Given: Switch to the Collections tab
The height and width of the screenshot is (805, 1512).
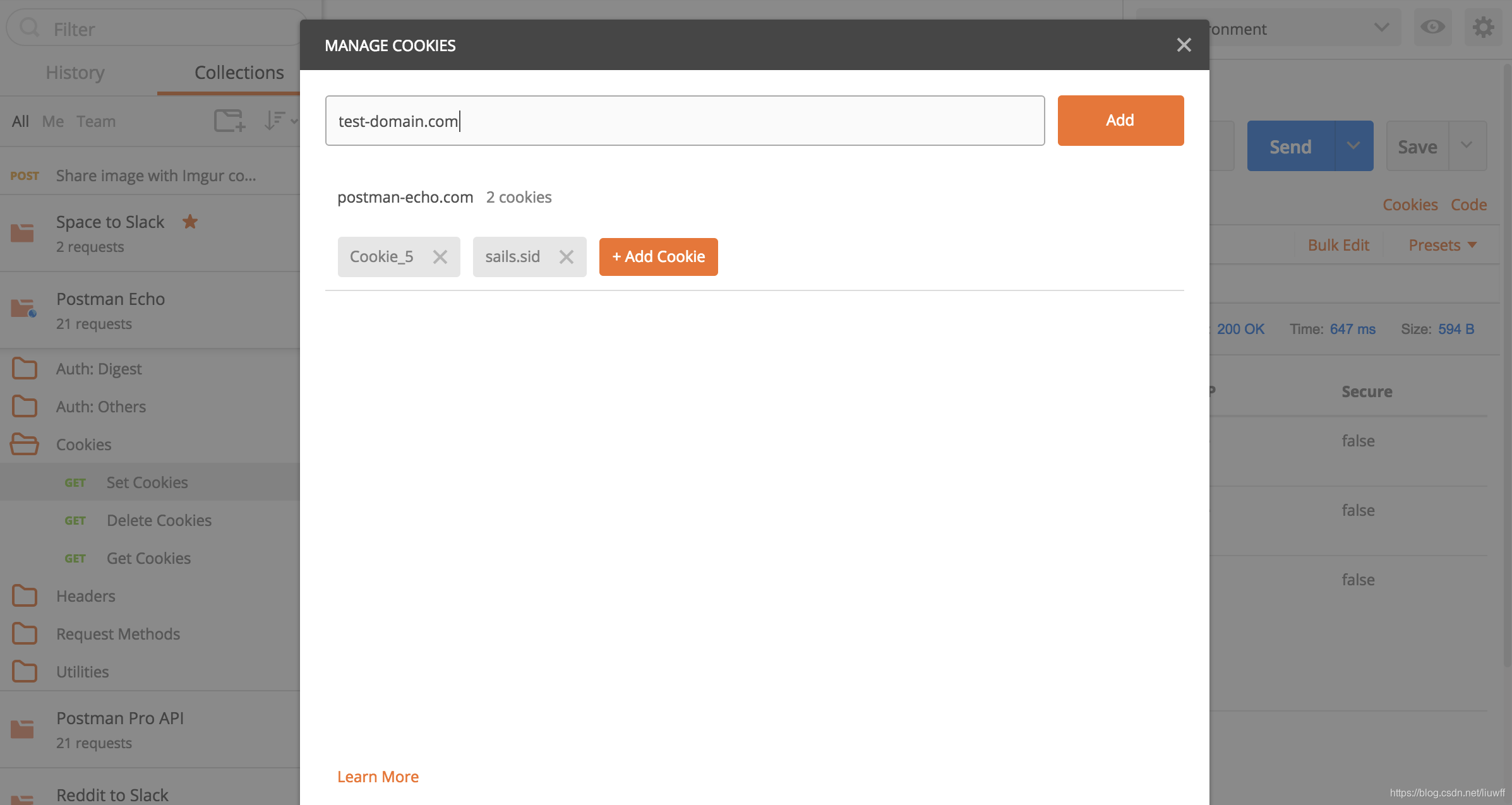Looking at the screenshot, I should point(239,73).
